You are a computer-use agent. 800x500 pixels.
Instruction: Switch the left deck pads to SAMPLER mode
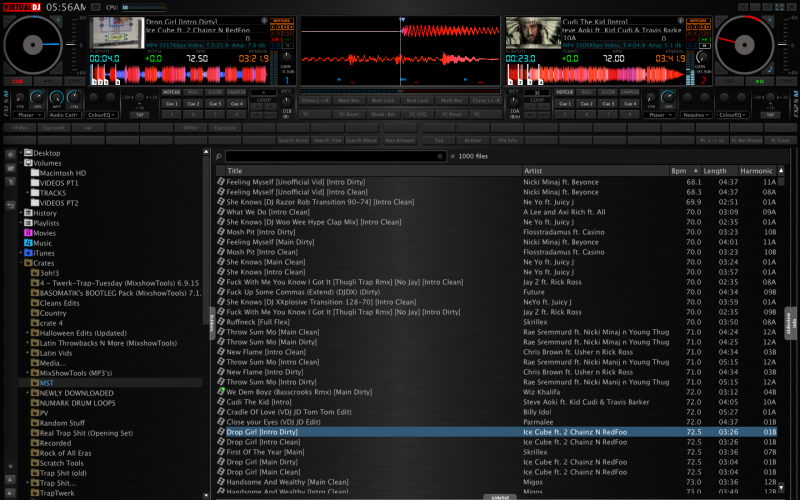pyautogui.click(x=237, y=92)
